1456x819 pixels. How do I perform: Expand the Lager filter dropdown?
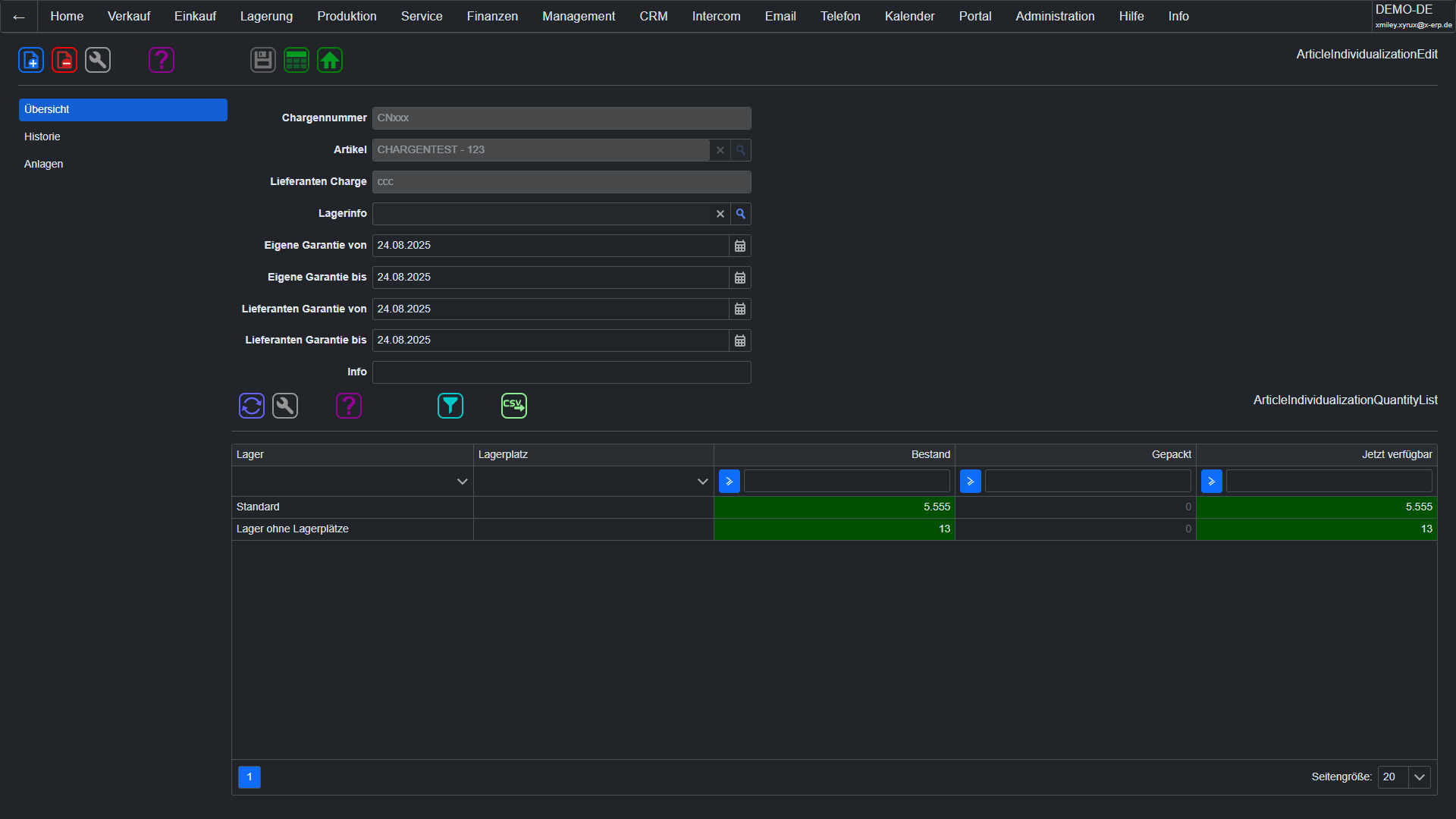click(x=462, y=482)
